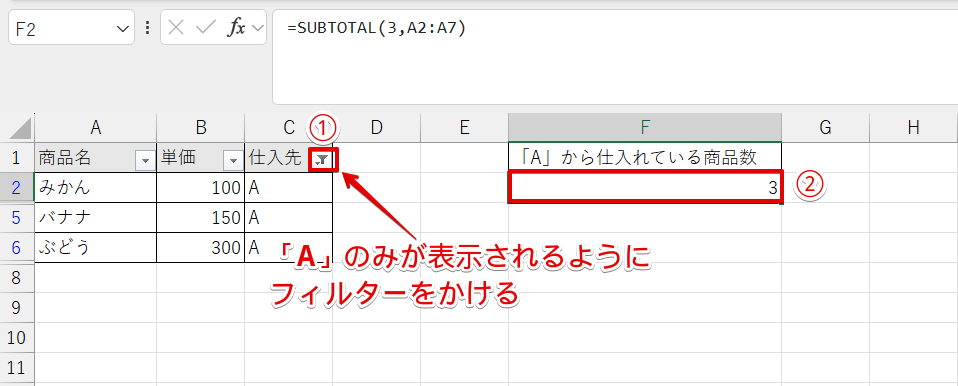958x386 pixels.
Task: Click supplier cell A in みかん row
Action: (288, 188)
